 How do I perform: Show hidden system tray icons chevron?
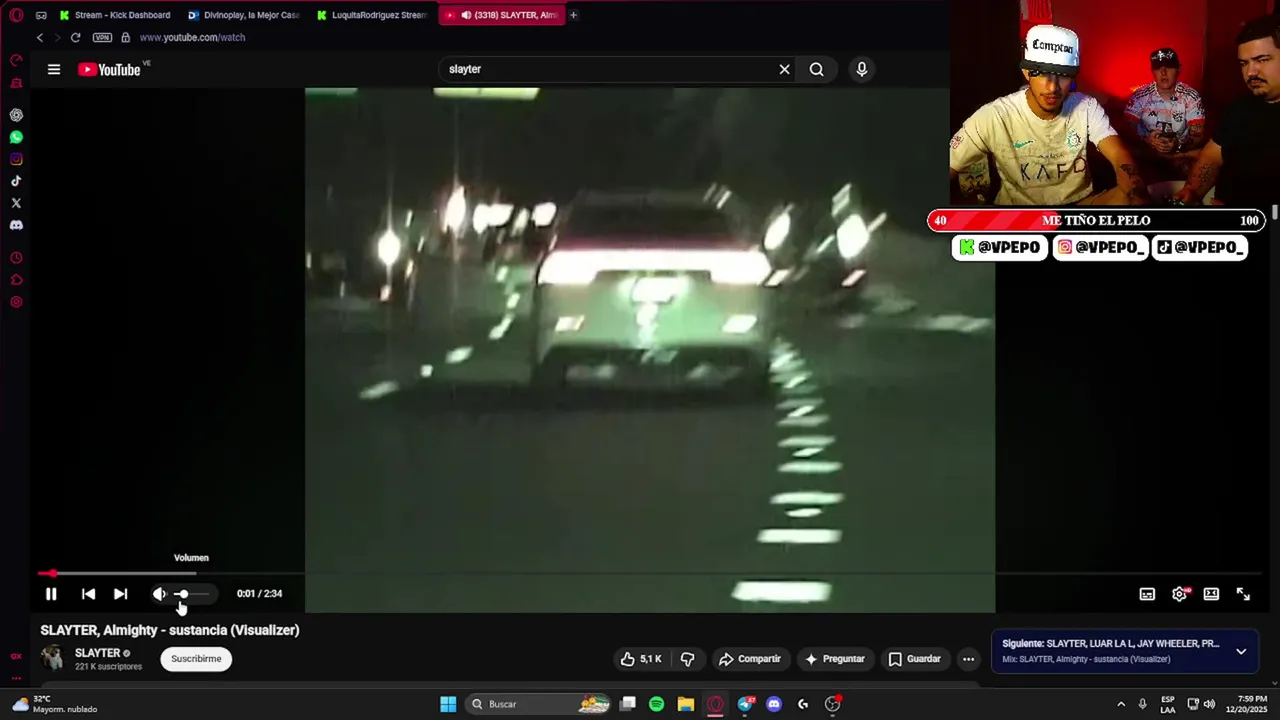[x=1121, y=704]
